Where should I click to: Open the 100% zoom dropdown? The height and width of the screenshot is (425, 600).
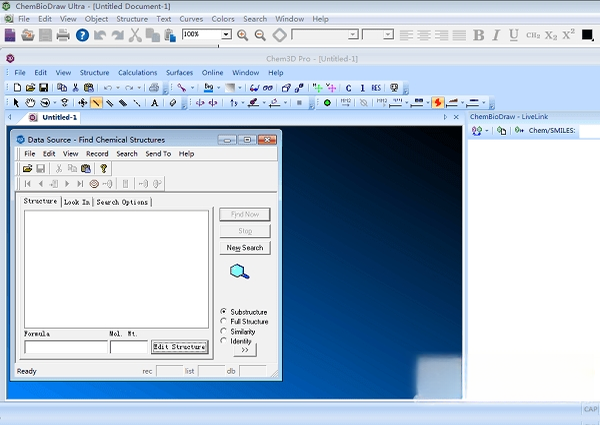(x=226, y=34)
